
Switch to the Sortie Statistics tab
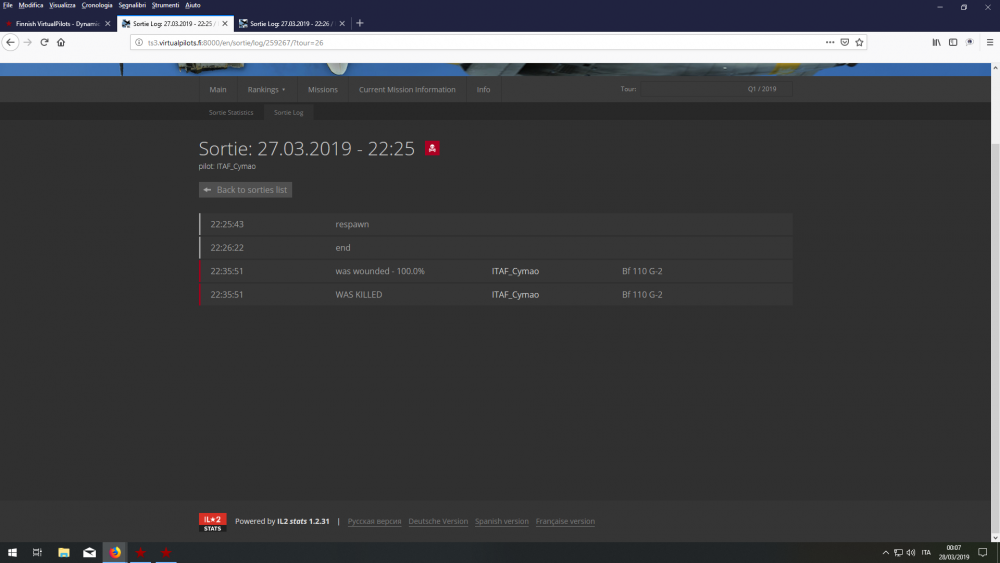coord(231,113)
